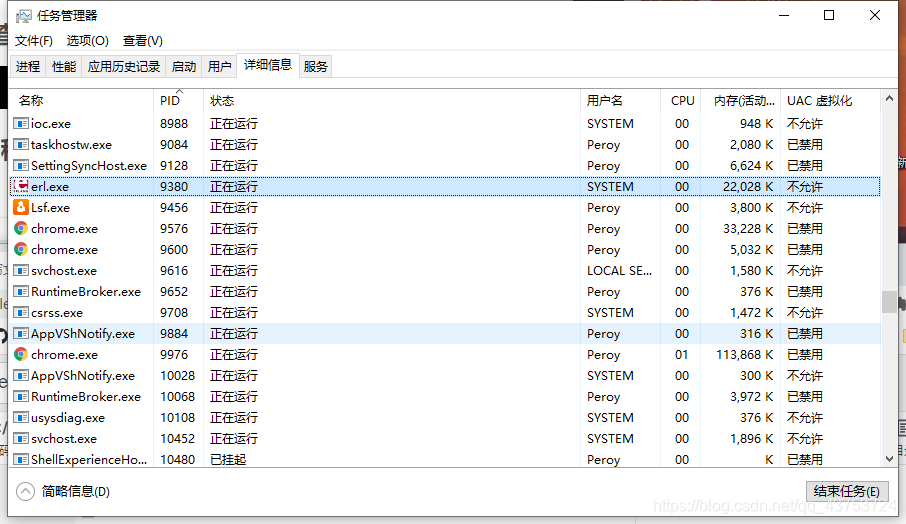Click the LOCAL SE... user name cell

(619, 270)
